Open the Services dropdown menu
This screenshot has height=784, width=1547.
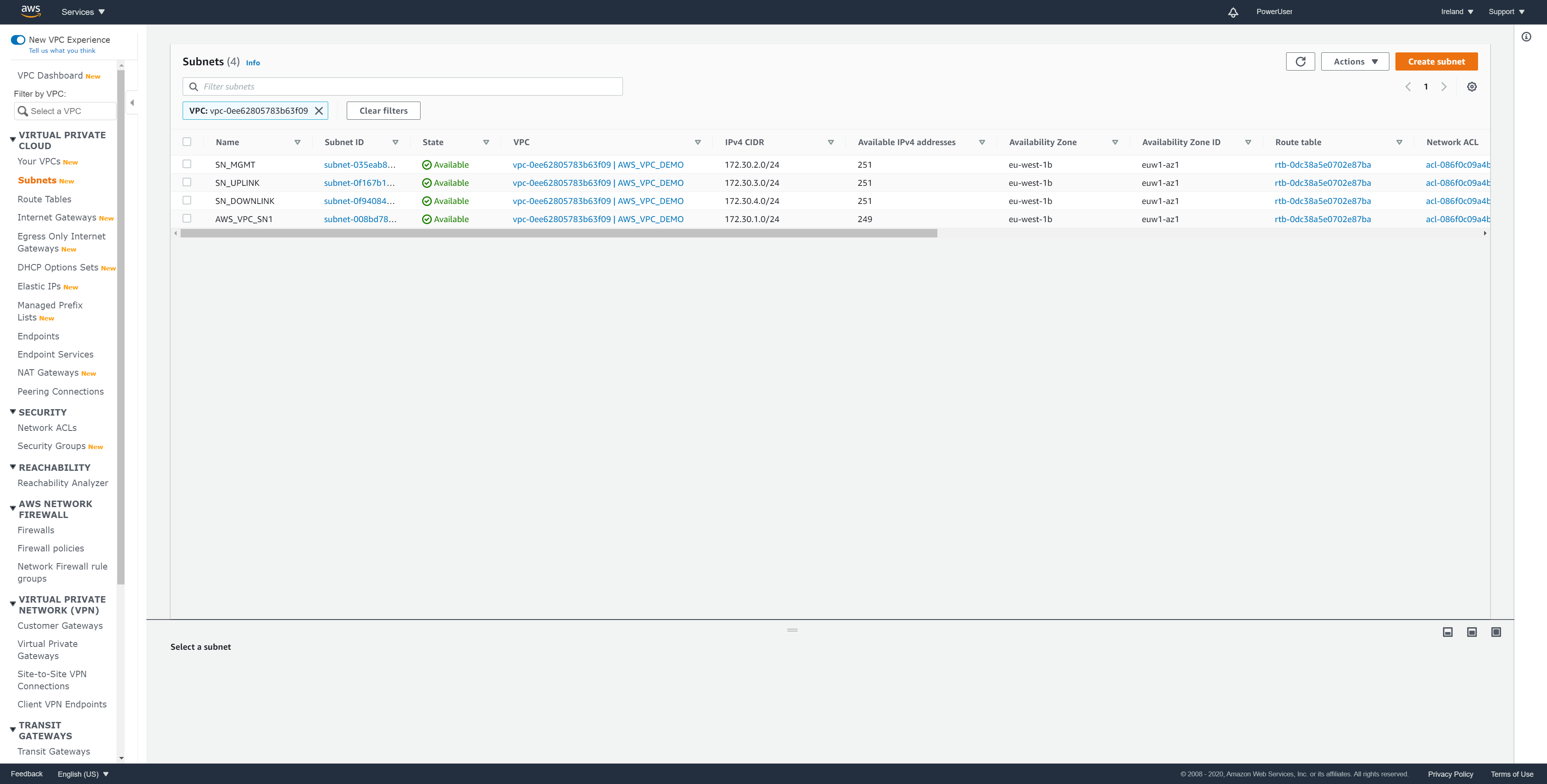pyautogui.click(x=83, y=11)
